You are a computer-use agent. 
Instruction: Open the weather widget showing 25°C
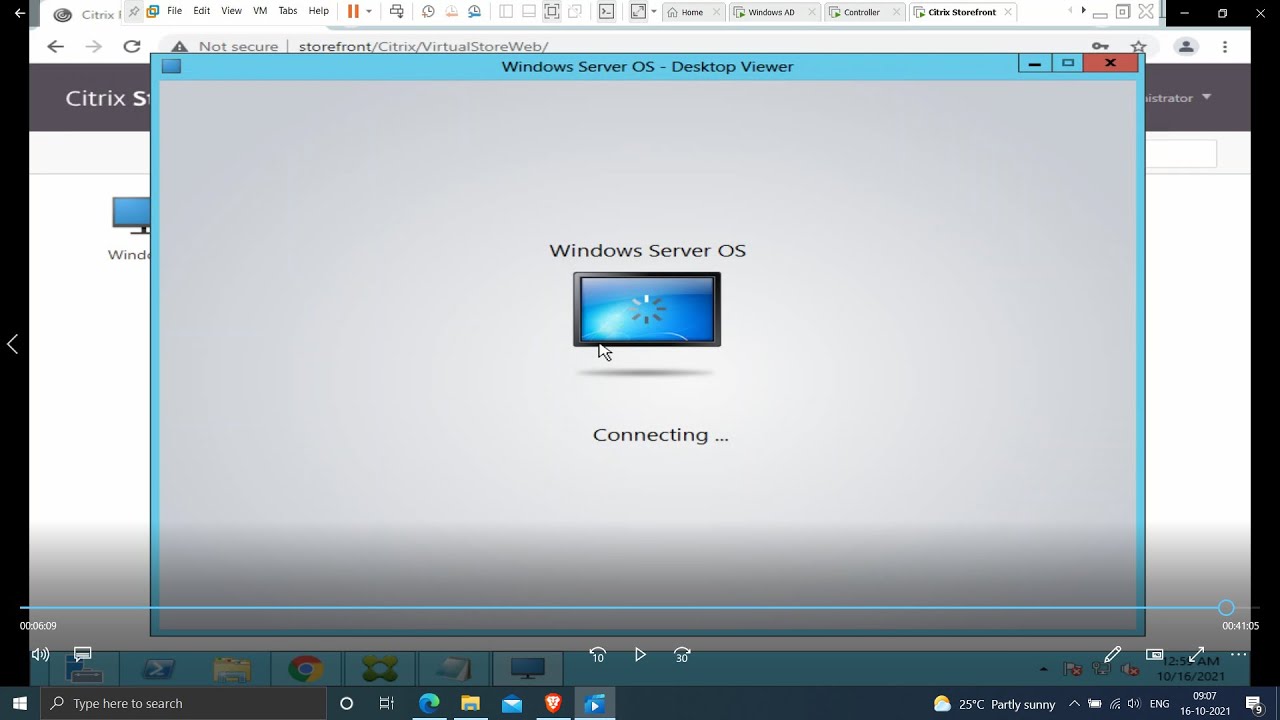click(994, 704)
